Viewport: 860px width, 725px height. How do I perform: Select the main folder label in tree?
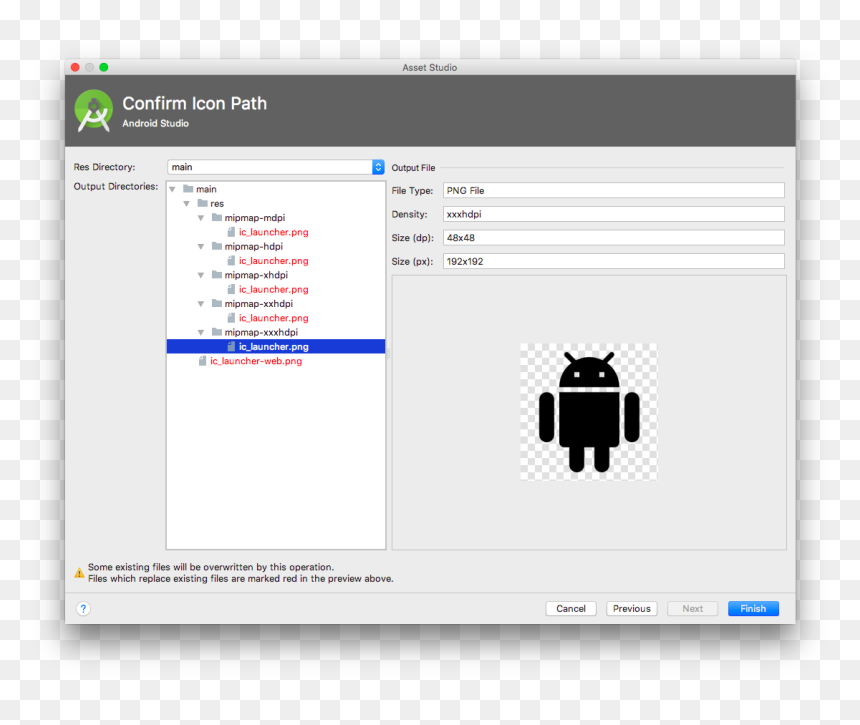206,189
